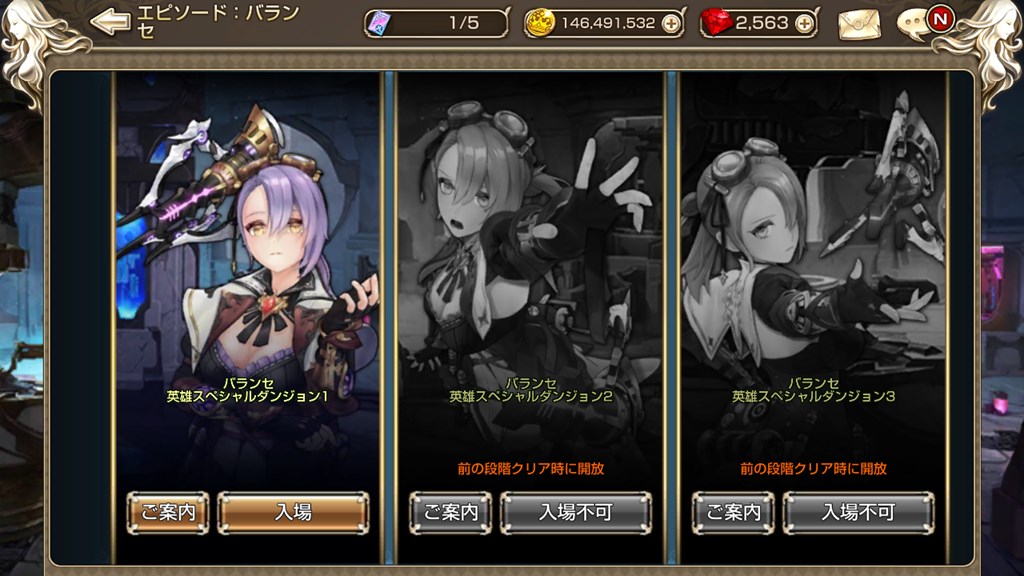The height and width of the screenshot is (576, 1024).
Task: Tap the エピソード：バランセ title text
Action: [218, 22]
